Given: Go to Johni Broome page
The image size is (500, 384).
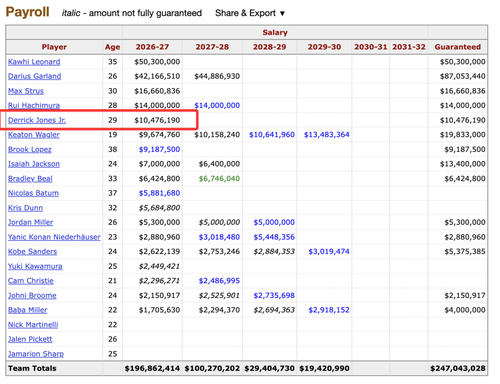Looking at the screenshot, I should click(32, 295).
